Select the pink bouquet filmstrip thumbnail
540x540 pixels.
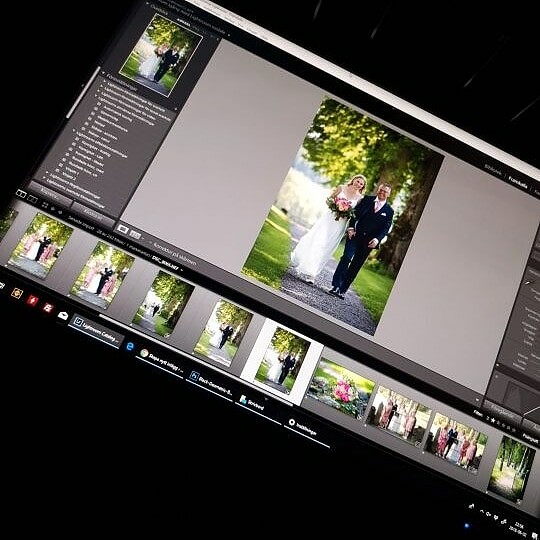340,388
